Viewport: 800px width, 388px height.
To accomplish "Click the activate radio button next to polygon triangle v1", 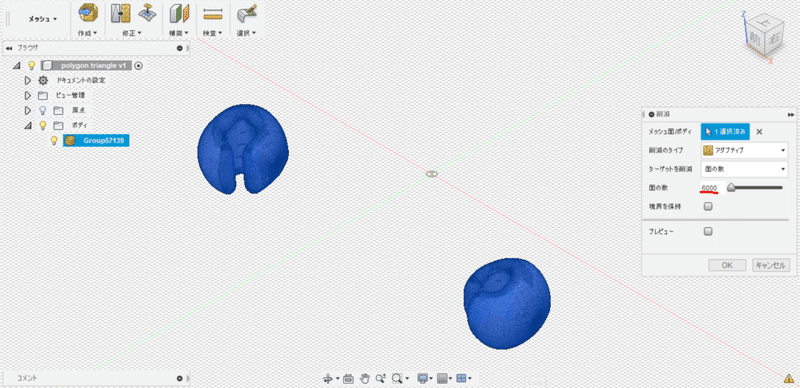I will click(x=139, y=65).
